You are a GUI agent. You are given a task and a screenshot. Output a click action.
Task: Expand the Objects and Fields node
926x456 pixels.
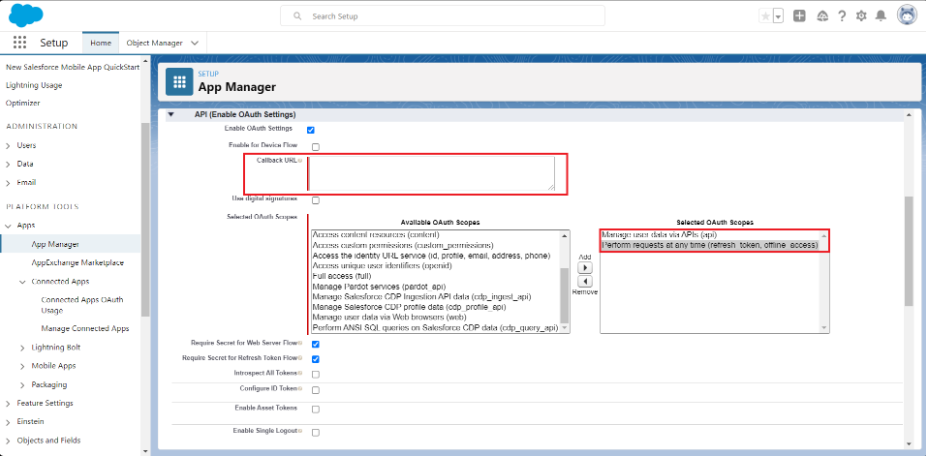coord(8,441)
